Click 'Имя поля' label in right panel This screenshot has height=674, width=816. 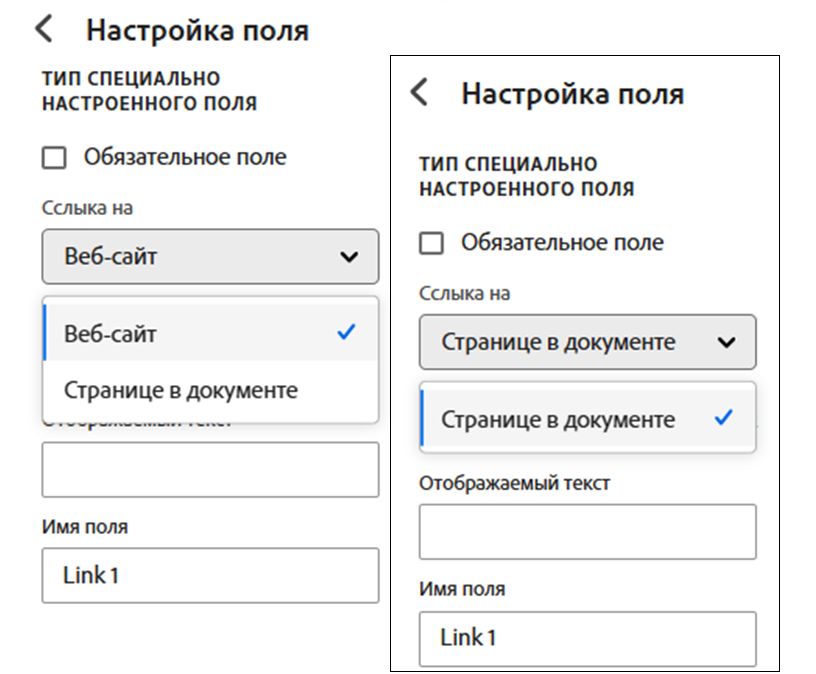pyautogui.click(x=462, y=589)
